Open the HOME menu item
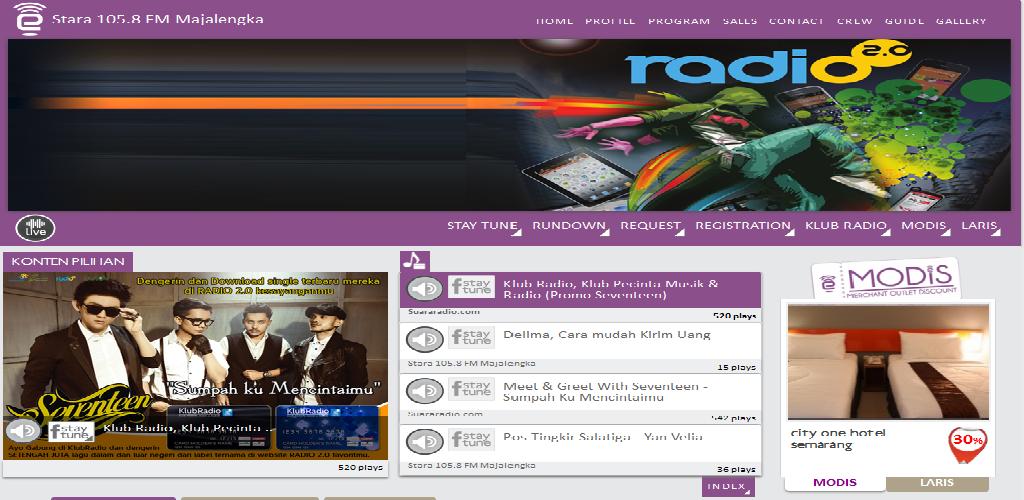 (x=554, y=21)
